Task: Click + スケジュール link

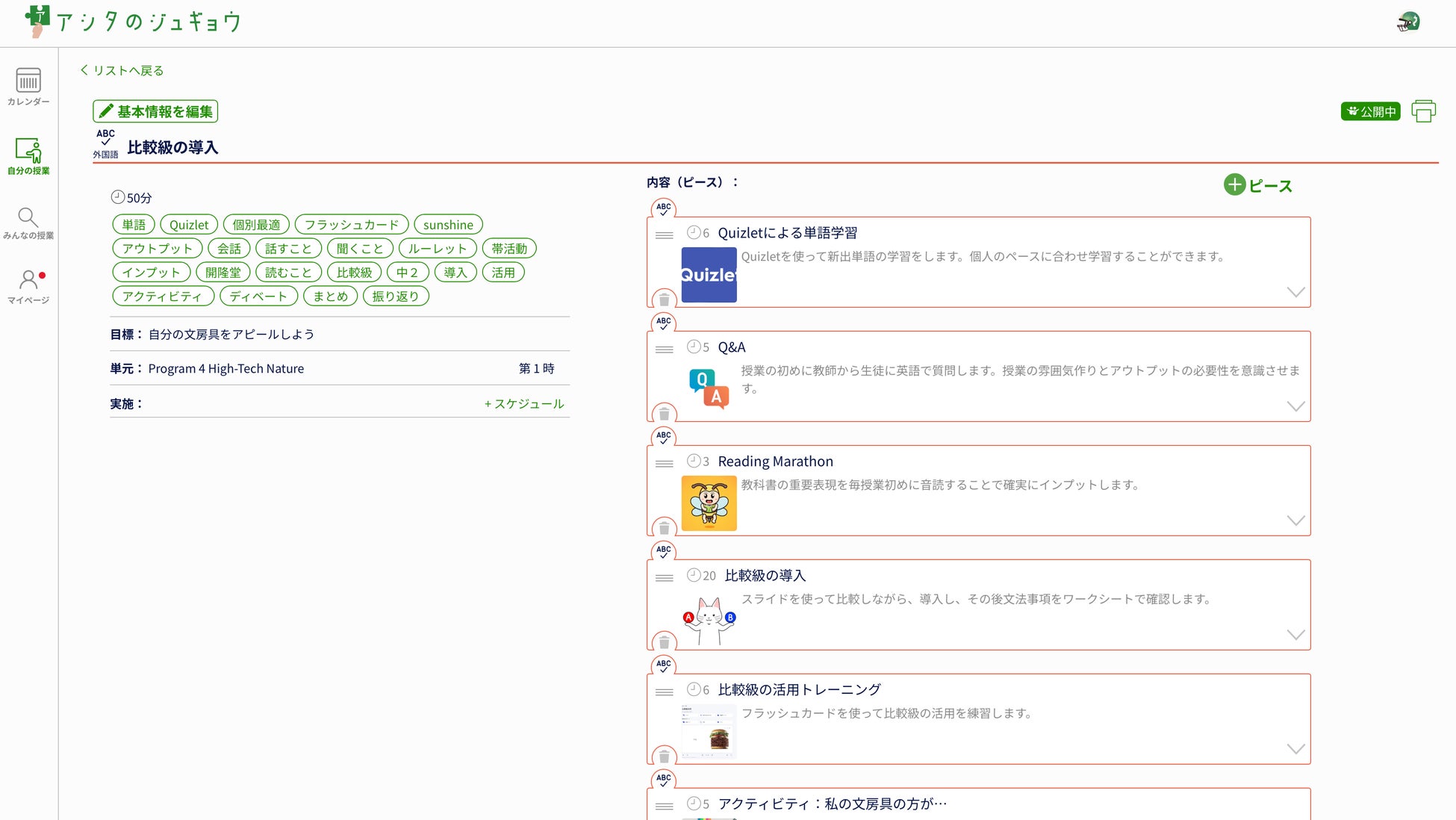Action: coord(524,403)
